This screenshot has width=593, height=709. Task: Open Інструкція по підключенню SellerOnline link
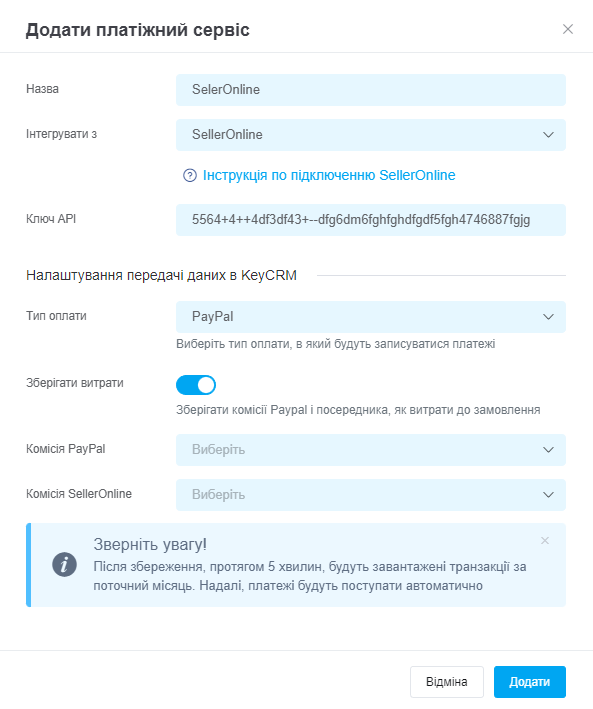[329, 175]
